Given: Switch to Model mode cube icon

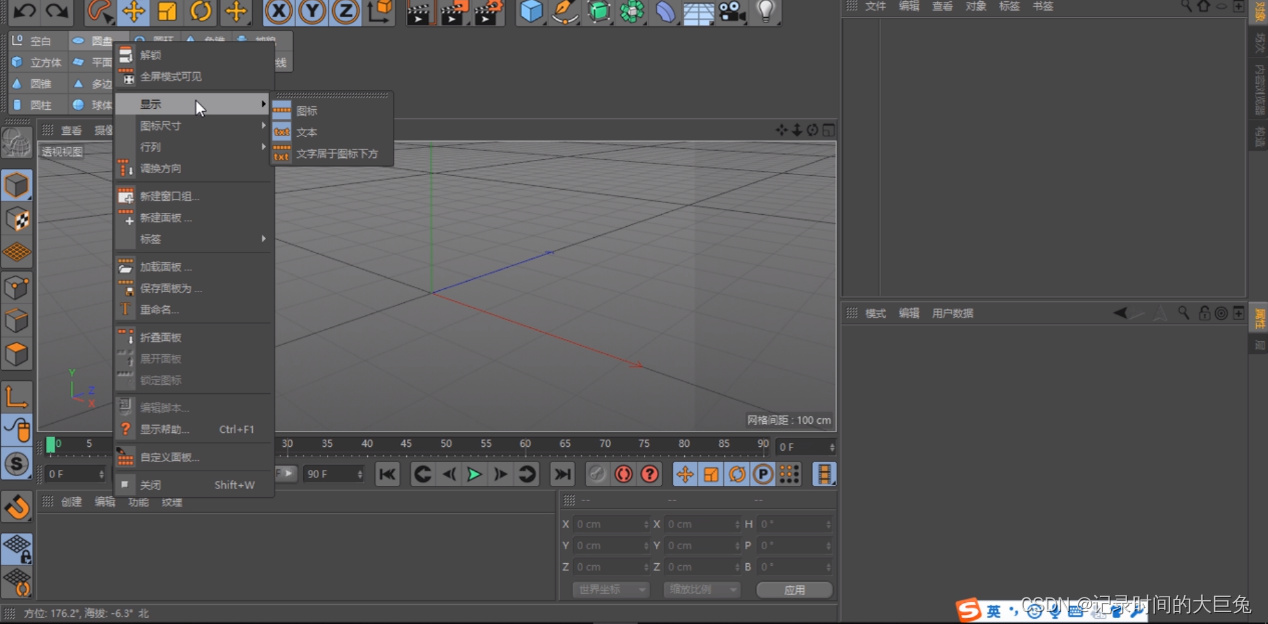Looking at the screenshot, I should [x=16, y=186].
